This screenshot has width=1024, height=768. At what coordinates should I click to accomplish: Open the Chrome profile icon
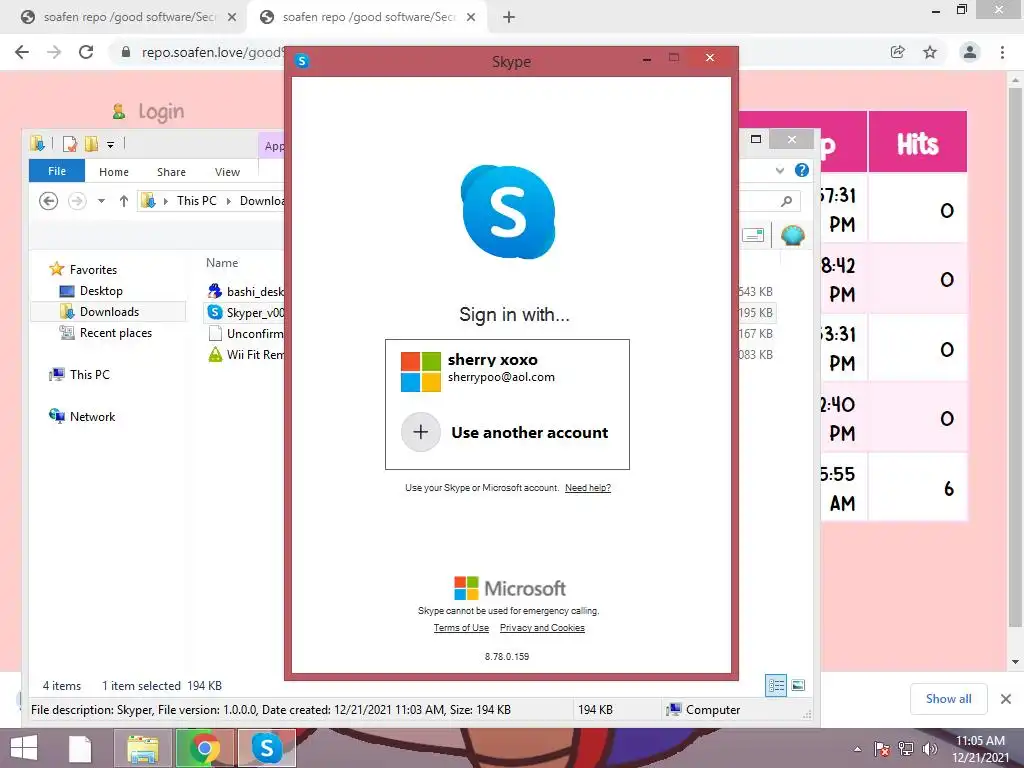coord(970,52)
